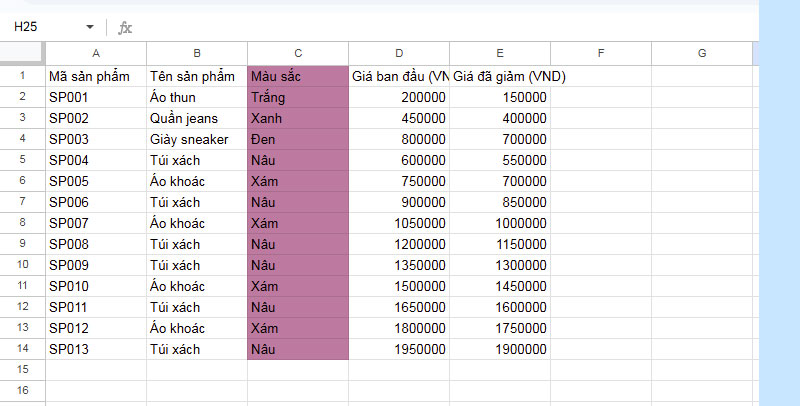Click 'Túi xách' in the SP013 row
Viewport: 800px width, 406px height.
(197, 349)
